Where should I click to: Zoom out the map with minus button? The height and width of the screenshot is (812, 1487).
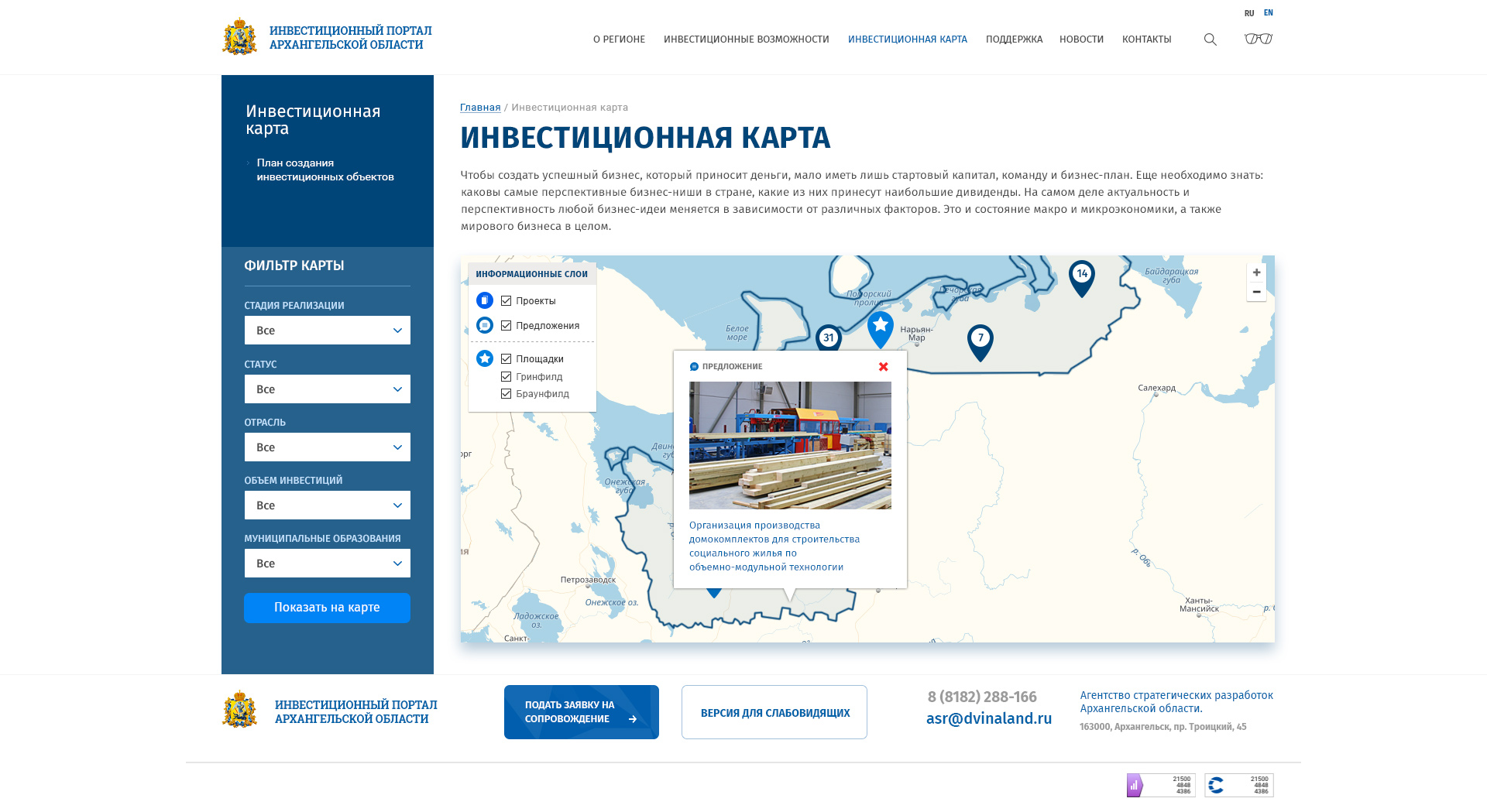click(1256, 292)
